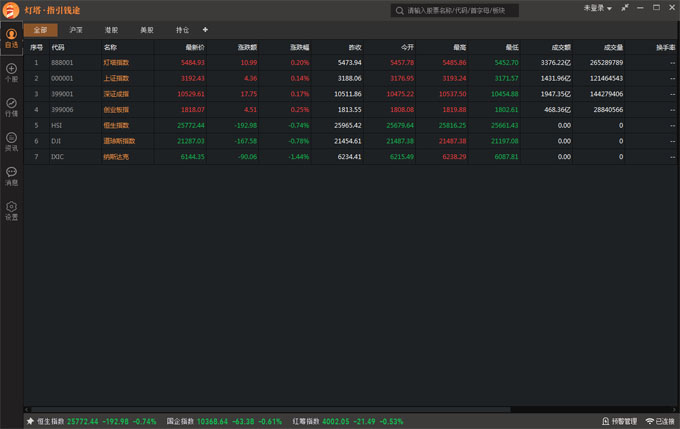Click the DJI code cell
Screen dimensions: 680x429
tap(56, 141)
